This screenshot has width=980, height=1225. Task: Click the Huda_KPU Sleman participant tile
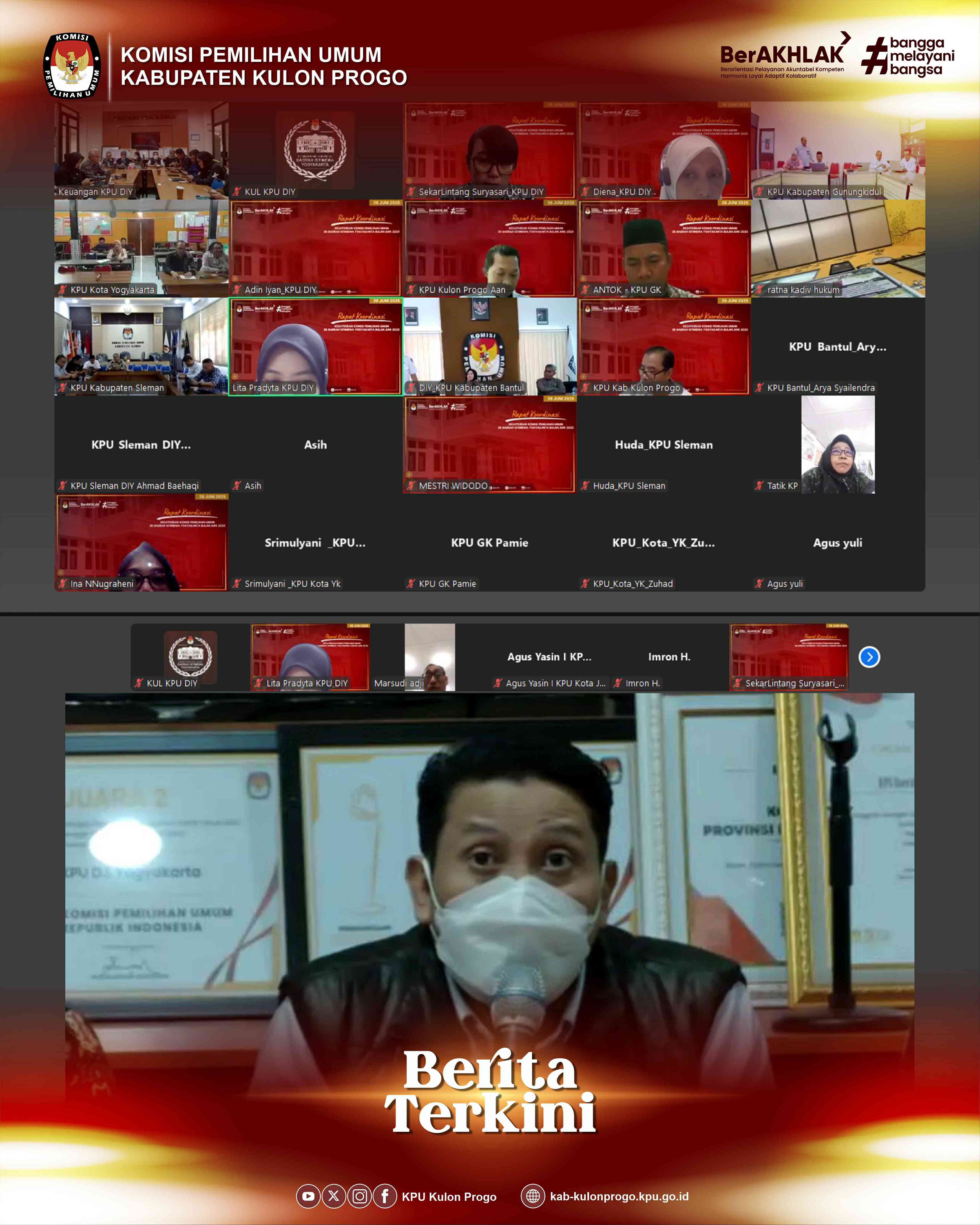pos(664,445)
